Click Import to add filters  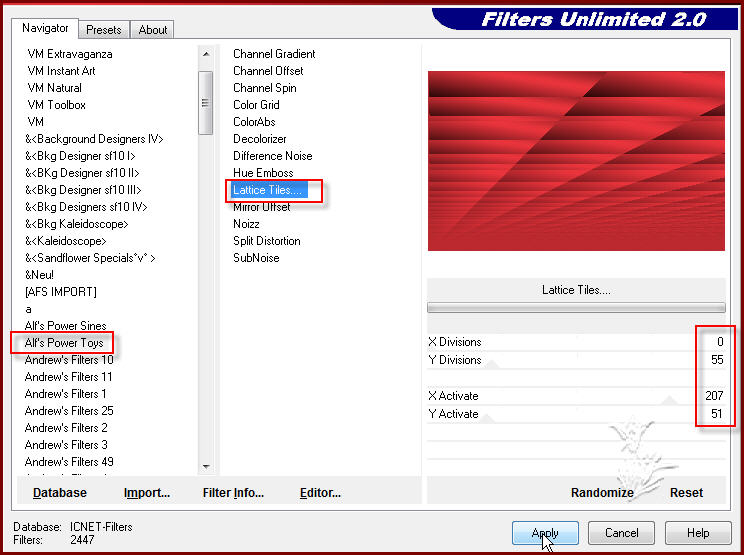click(x=147, y=492)
